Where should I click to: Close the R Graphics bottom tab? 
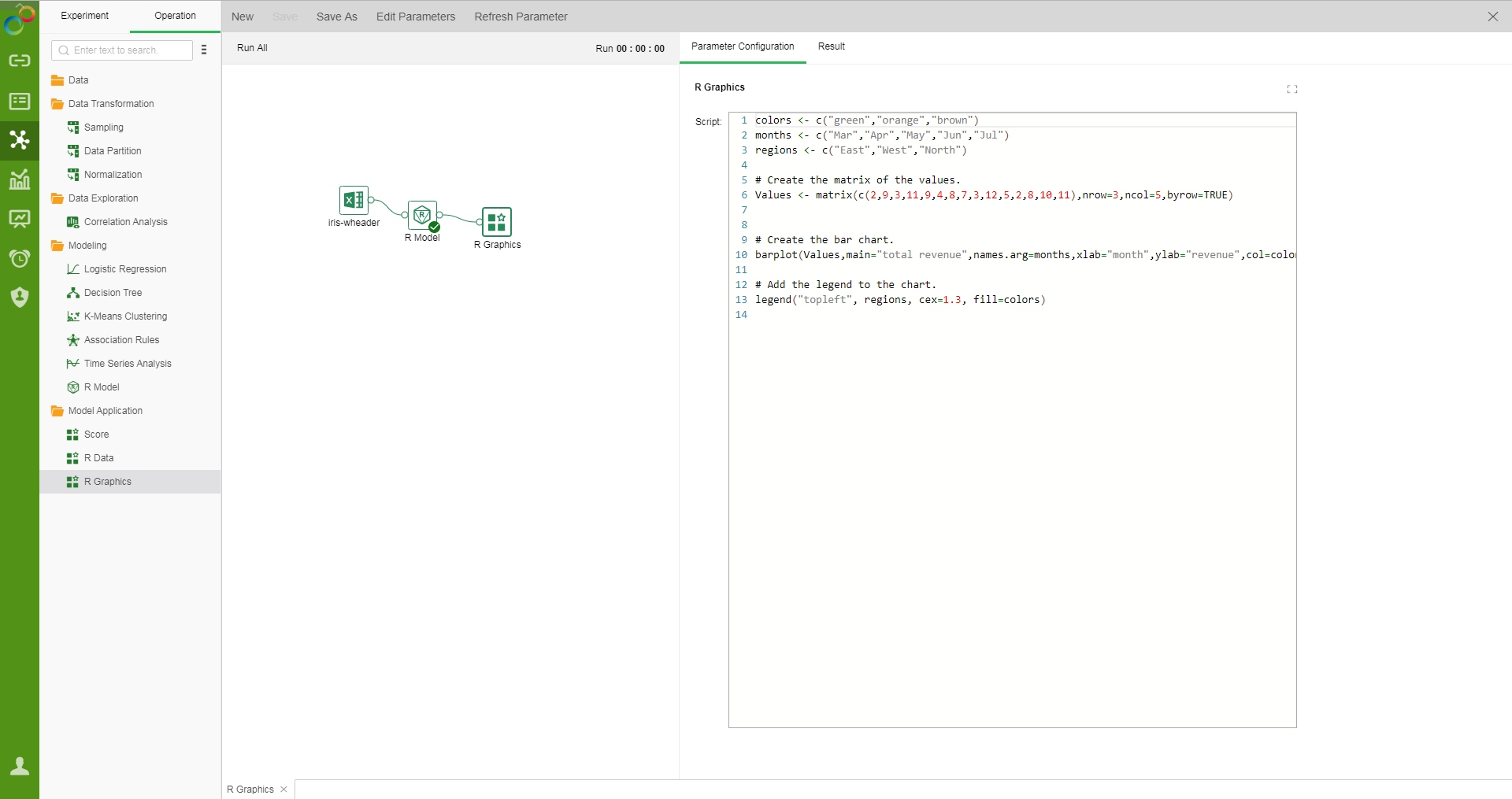[x=283, y=790]
